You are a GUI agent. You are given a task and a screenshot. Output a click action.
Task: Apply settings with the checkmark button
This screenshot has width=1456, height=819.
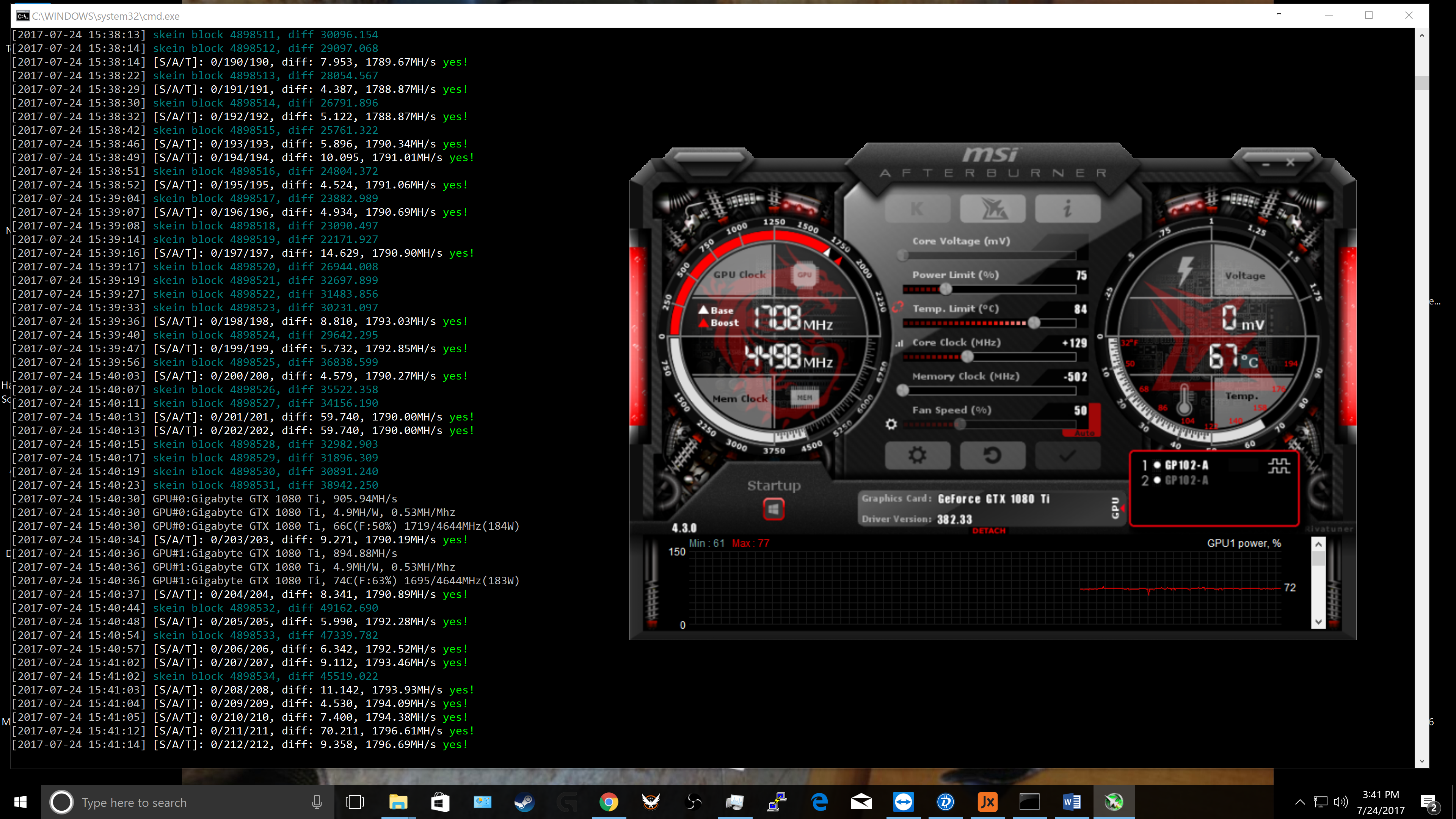1067,455
